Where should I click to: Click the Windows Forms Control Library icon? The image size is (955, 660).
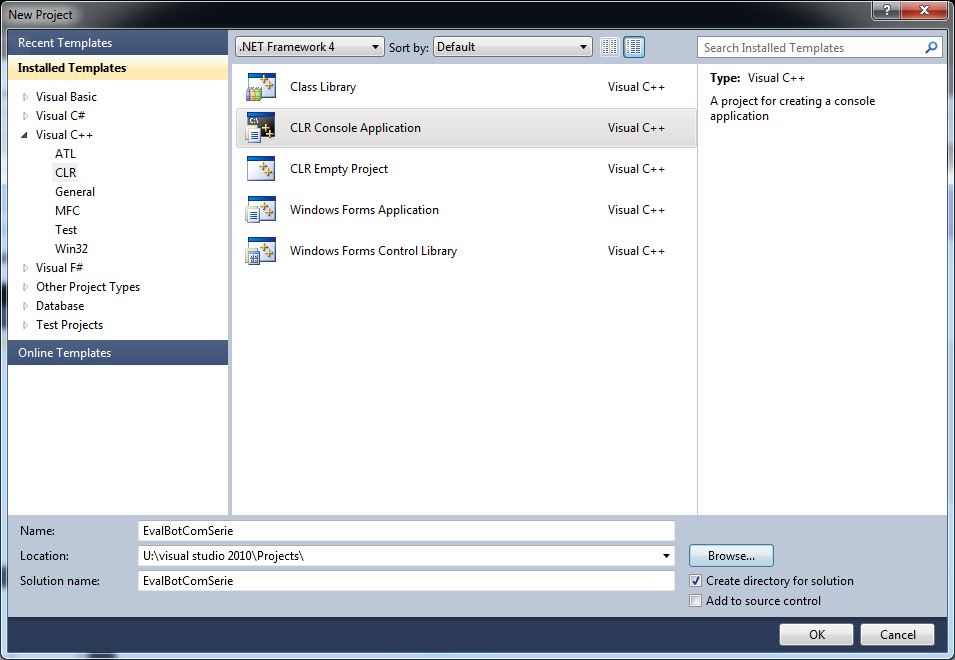261,250
